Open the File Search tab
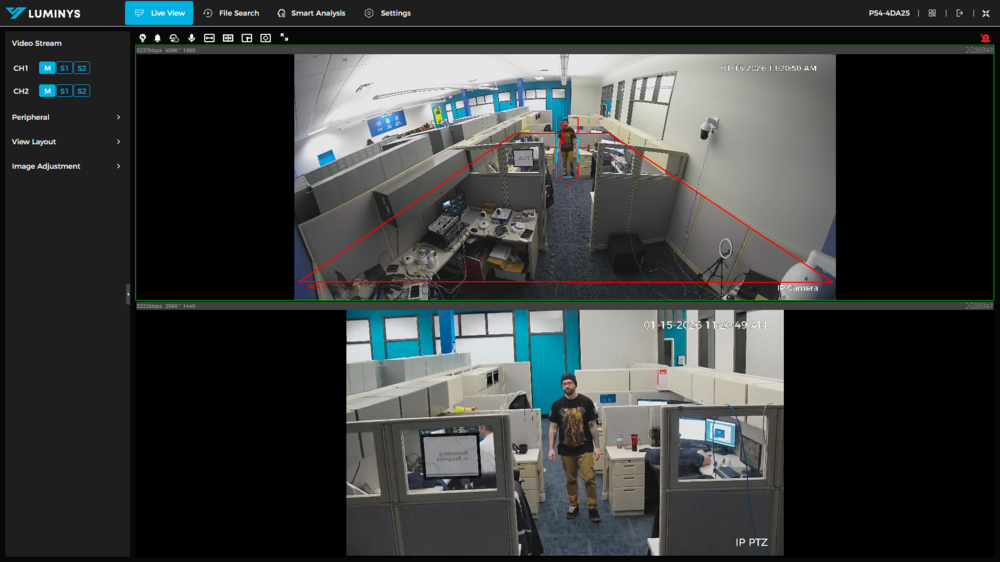The height and width of the screenshot is (562, 1000). tap(231, 13)
